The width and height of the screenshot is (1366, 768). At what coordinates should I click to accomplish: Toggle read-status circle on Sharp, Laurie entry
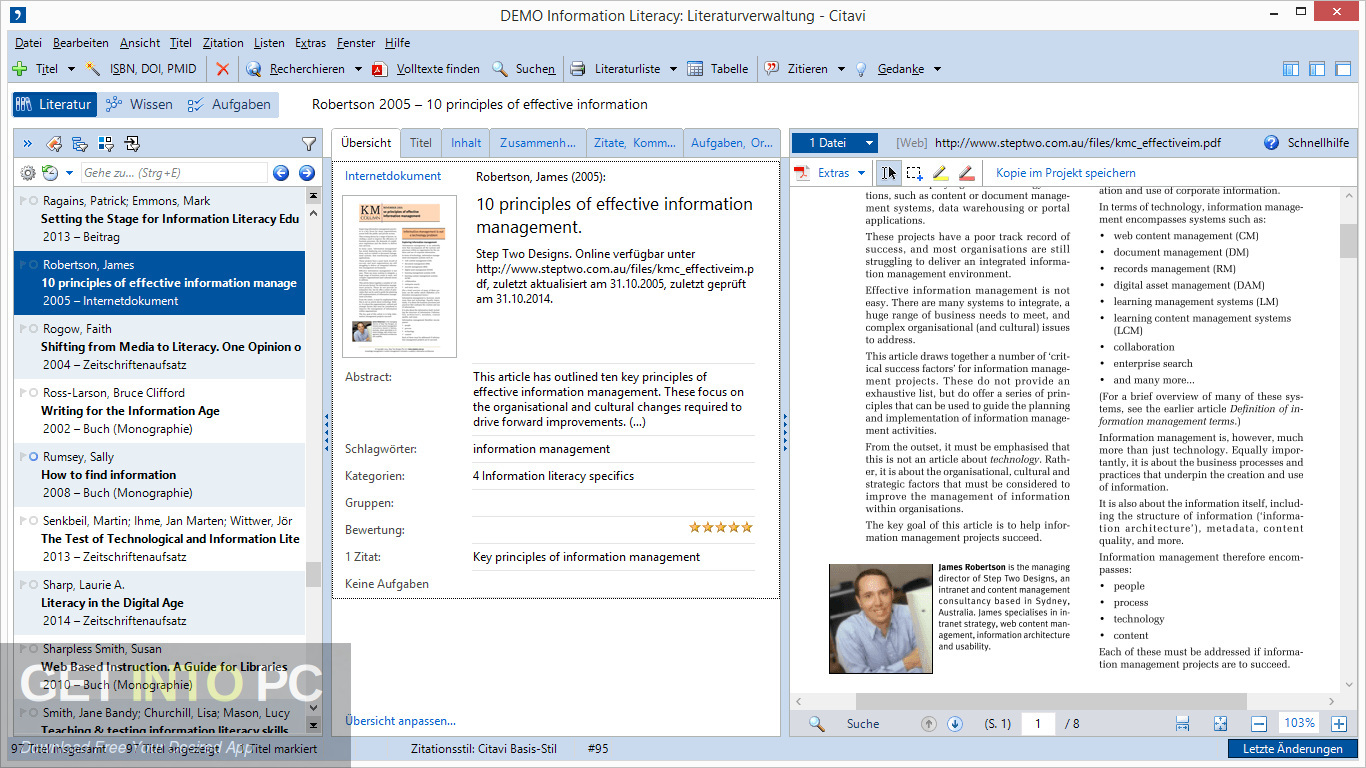pyautogui.click(x=34, y=585)
